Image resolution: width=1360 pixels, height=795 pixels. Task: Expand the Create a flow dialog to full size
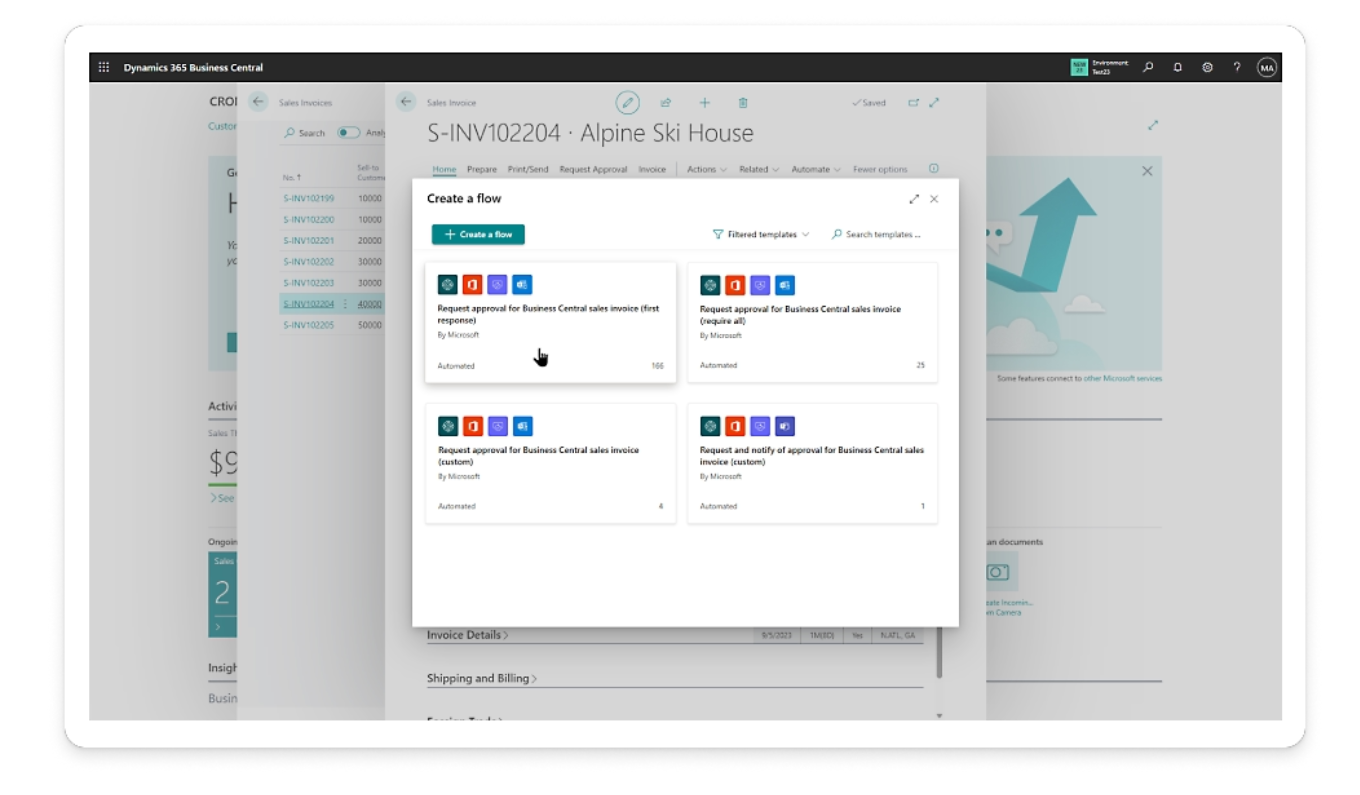click(x=914, y=199)
